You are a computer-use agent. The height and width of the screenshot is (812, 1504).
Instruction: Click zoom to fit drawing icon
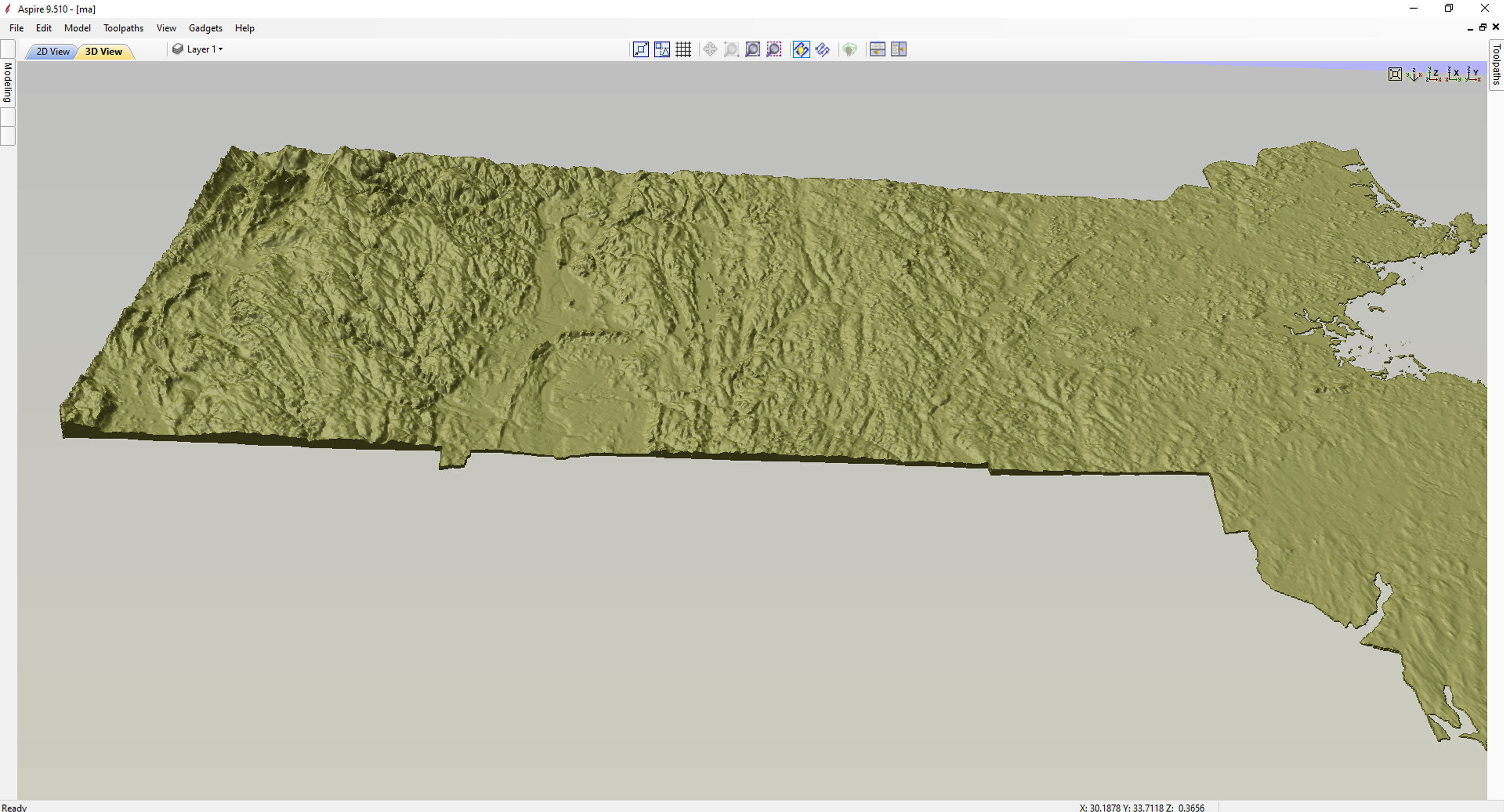(753, 50)
